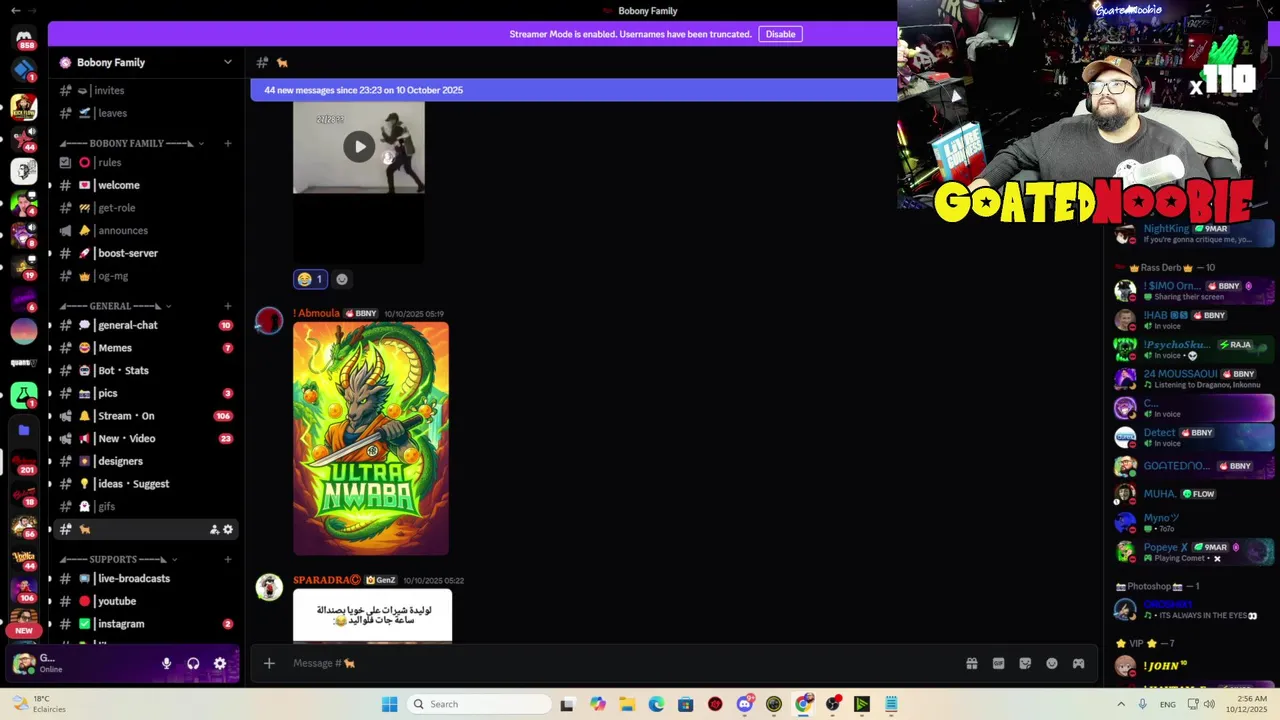Open GIF picker in message bar
Screen dimensions: 1280x720
coord(998,663)
